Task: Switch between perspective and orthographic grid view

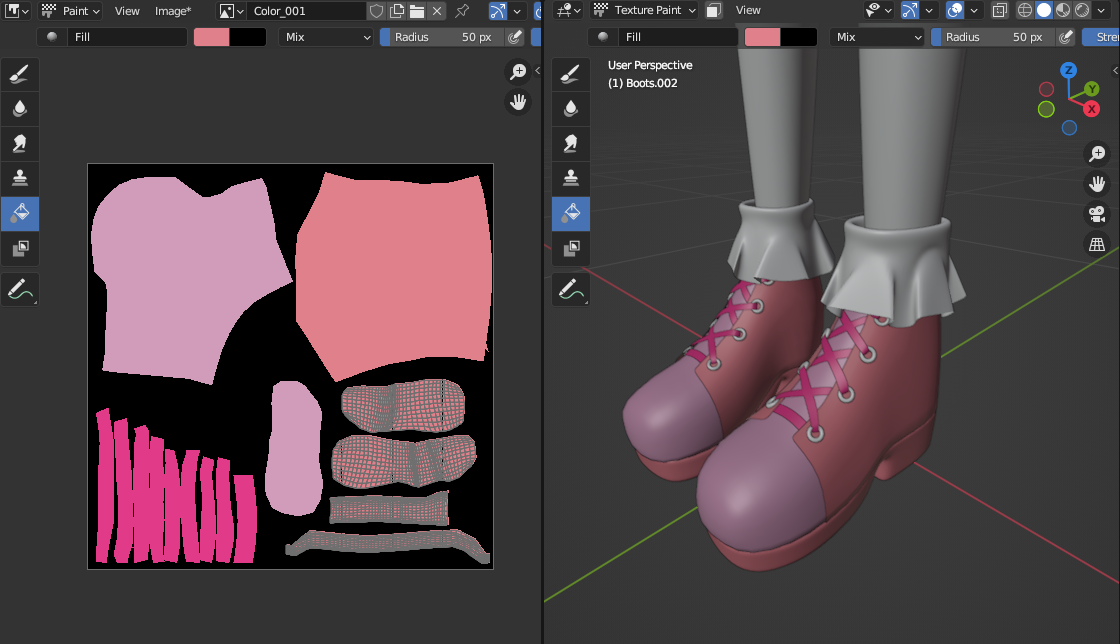Action: (1097, 244)
